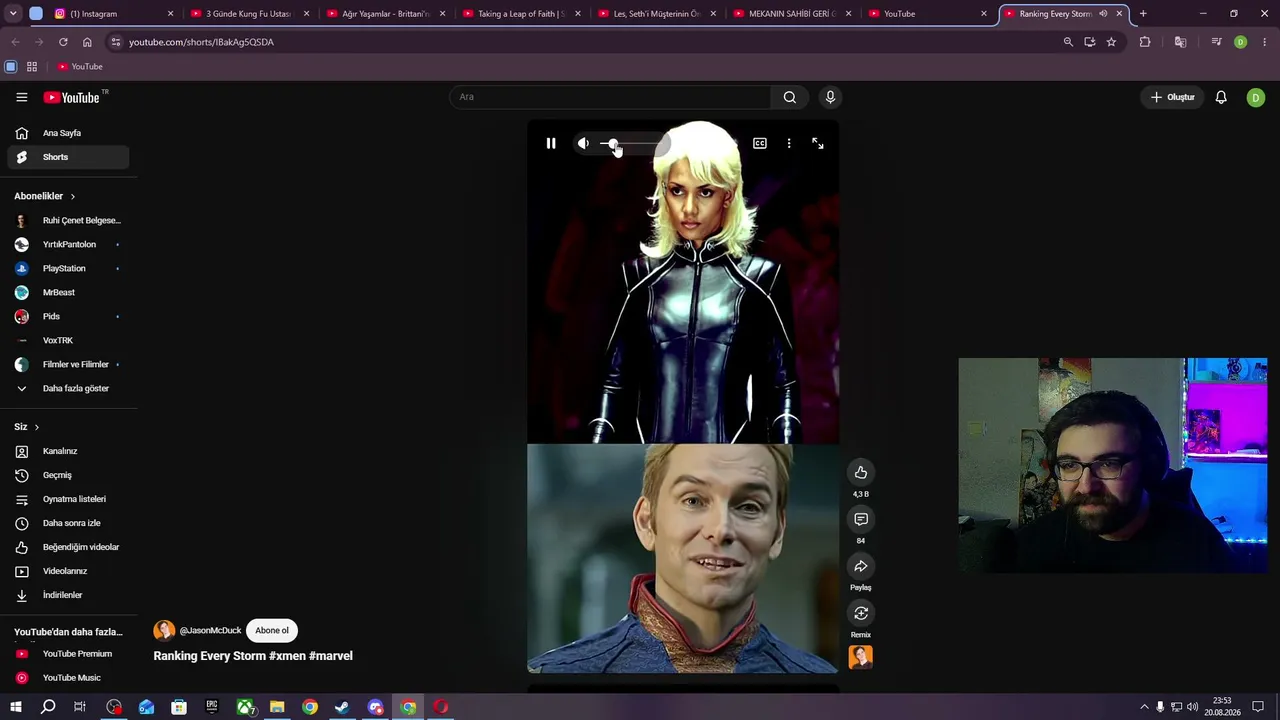Open İndirilenler downloads

pyautogui.click(x=68, y=595)
